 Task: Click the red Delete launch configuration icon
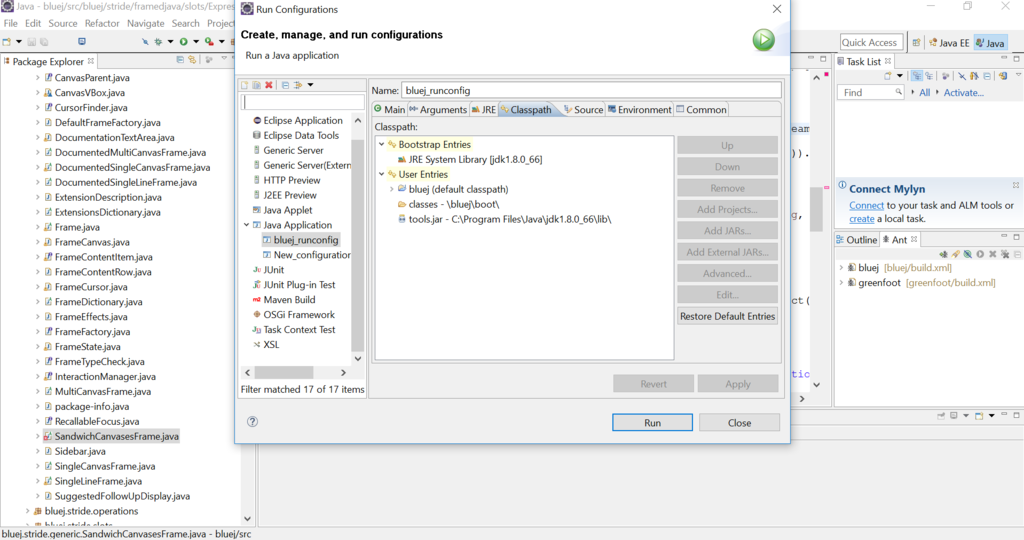coord(269,85)
